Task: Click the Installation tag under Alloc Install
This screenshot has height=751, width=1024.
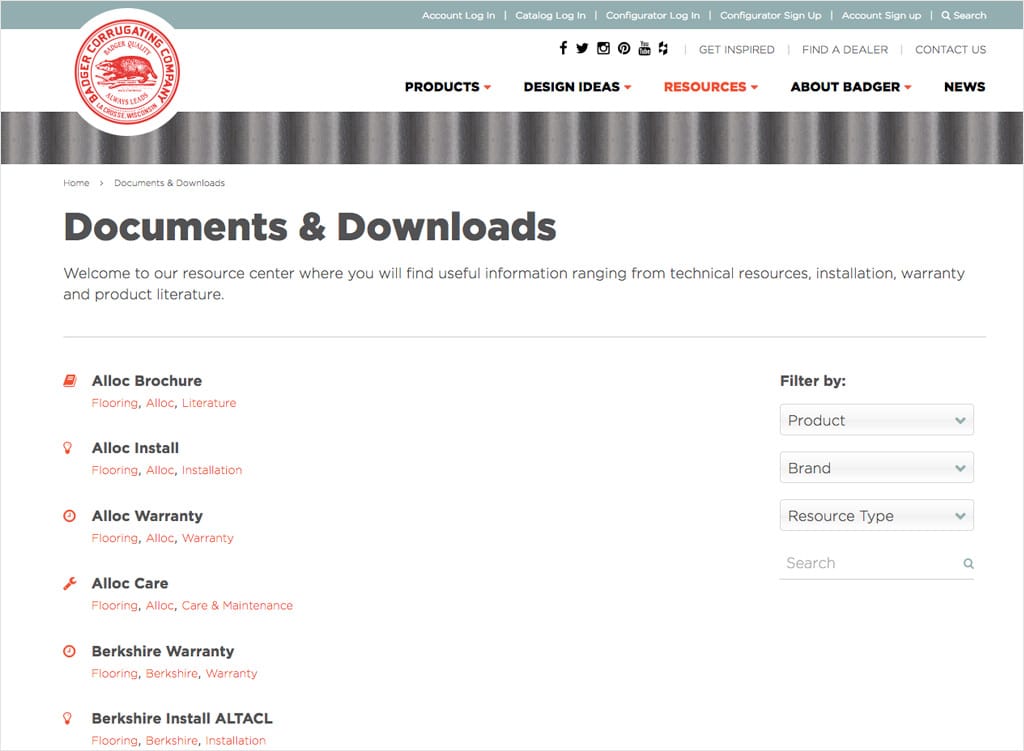Action: coord(212,470)
